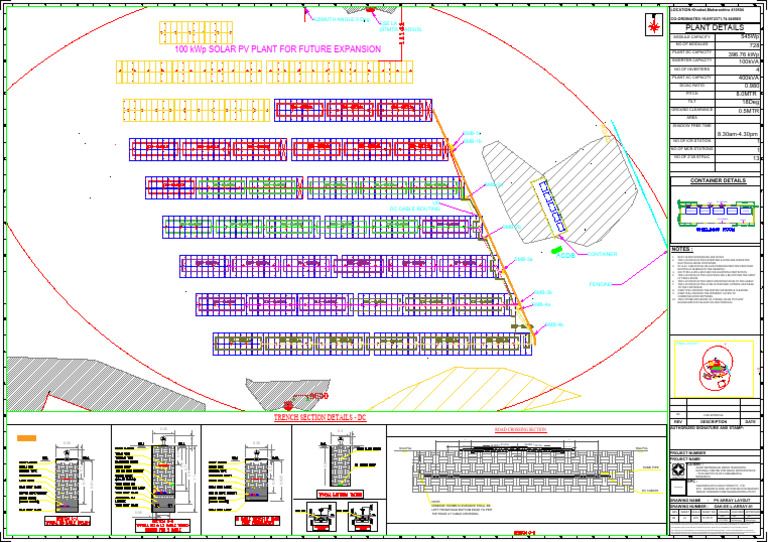Click the north arrow symbol in the drawing corner
Viewport: 768px width, 542px height.
point(654,24)
